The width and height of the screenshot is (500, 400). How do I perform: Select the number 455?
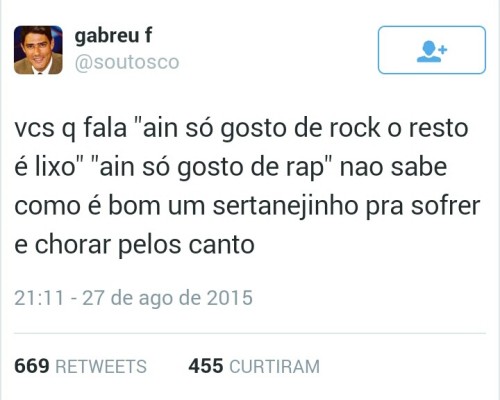click(x=206, y=366)
